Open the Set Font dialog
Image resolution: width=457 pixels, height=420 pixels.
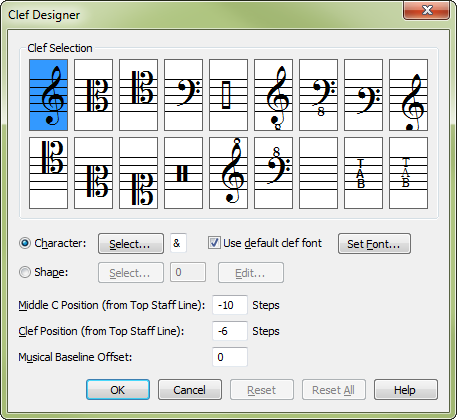coord(374,244)
